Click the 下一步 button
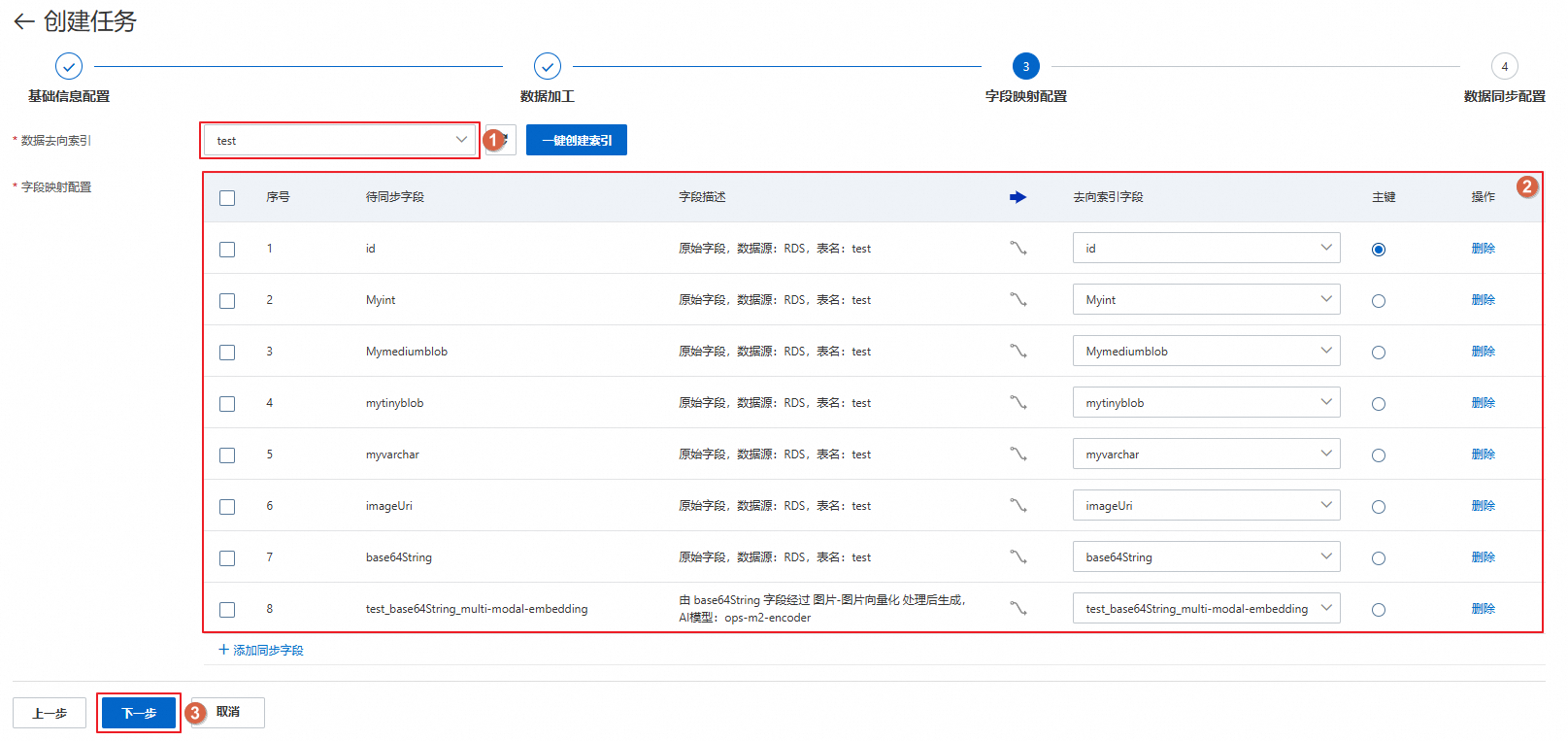1568x741 pixels. pos(139,713)
